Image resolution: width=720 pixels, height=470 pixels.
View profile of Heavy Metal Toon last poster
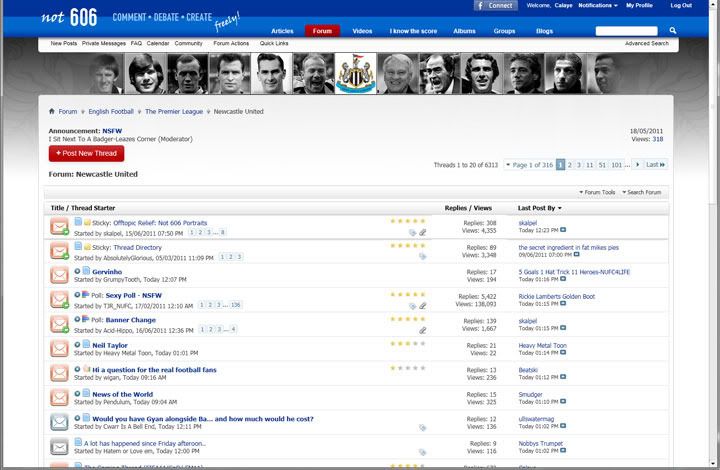(x=542, y=346)
